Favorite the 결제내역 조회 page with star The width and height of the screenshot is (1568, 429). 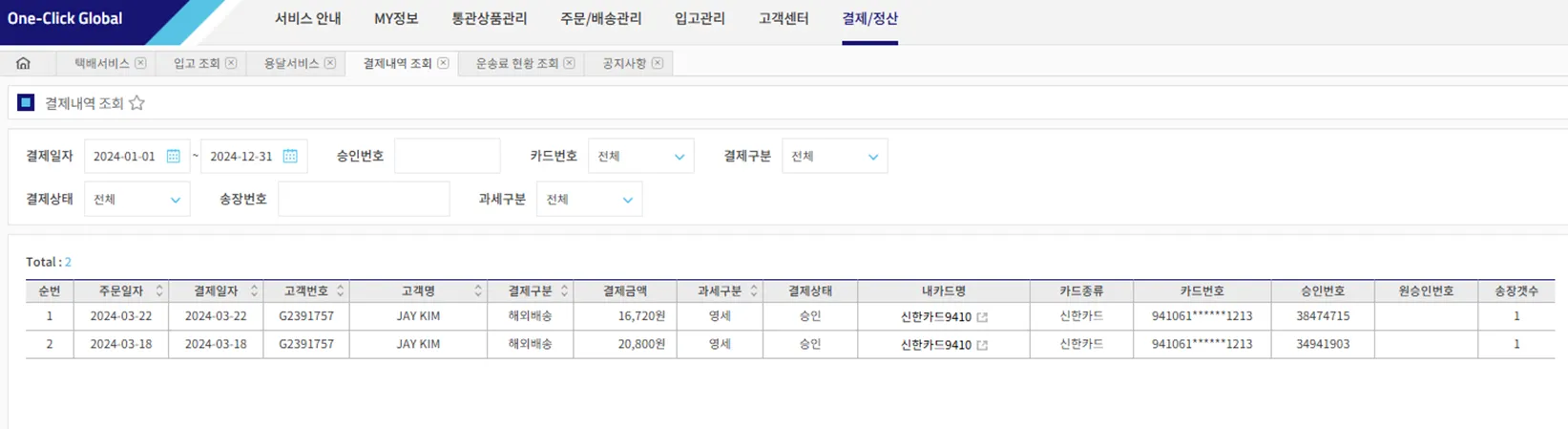coord(136,103)
